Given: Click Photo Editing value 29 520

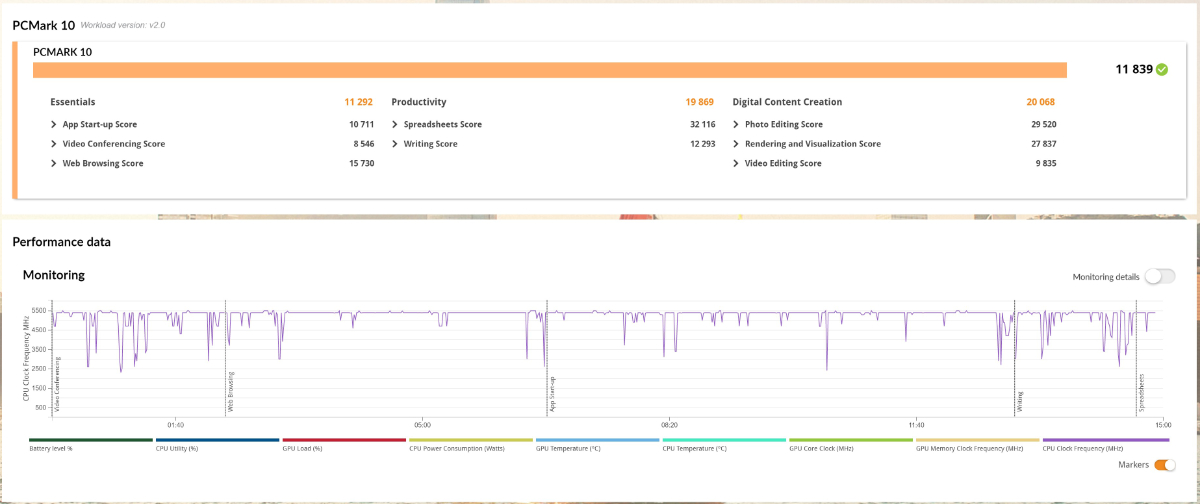Looking at the screenshot, I should pos(1044,125).
